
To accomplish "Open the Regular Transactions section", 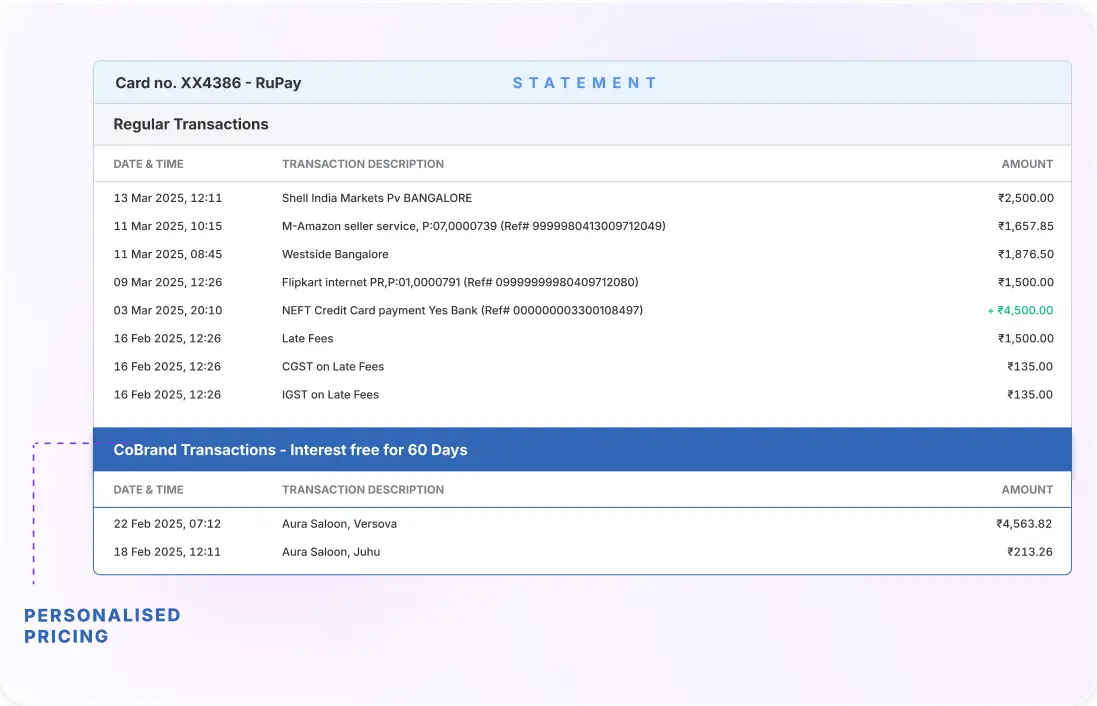I will coord(191,124).
